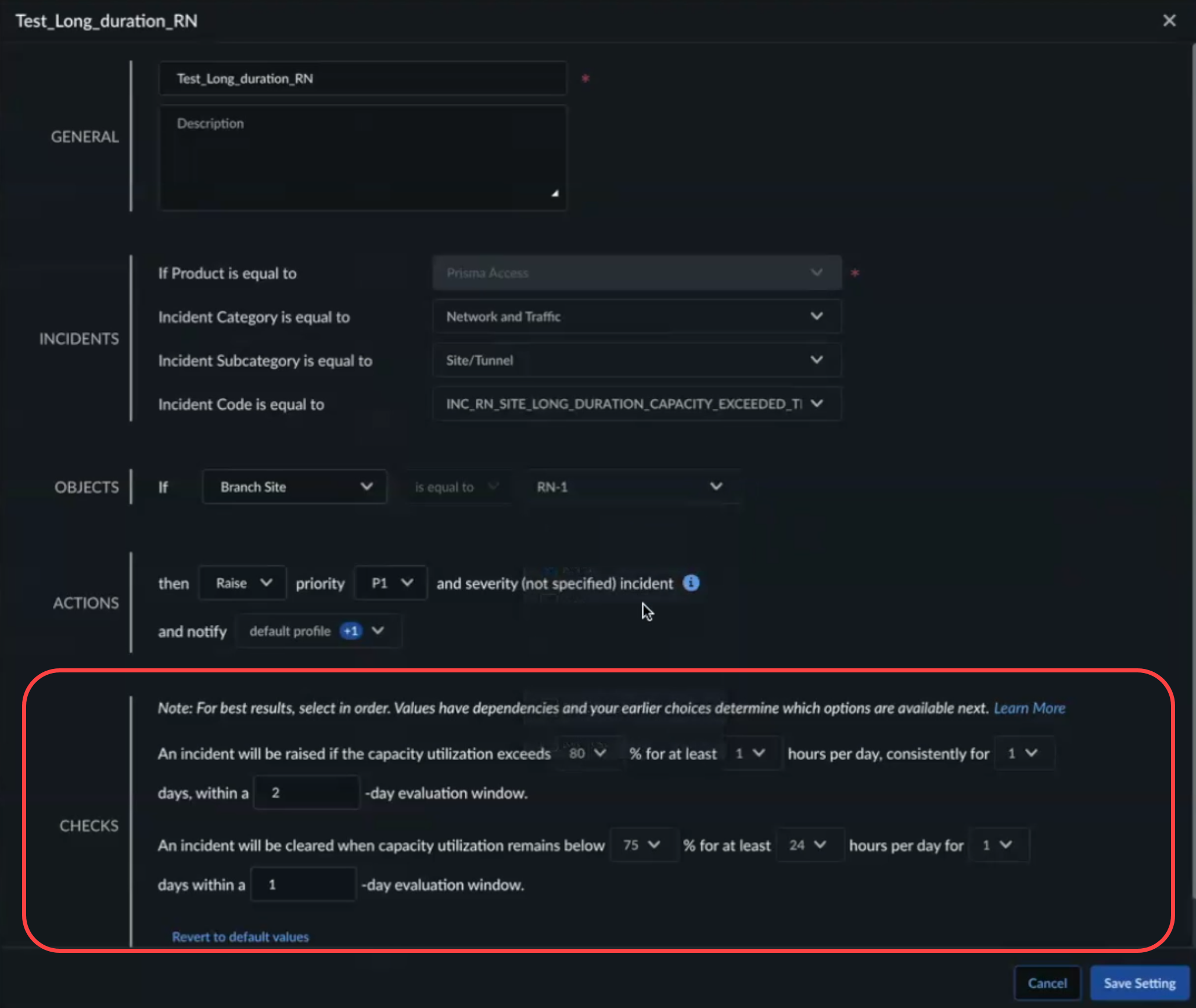Close the Test_Long_duration_RN dialog
This screenshot has width=1196, height=1008.
pyautogui.click(x=1169, y=21)
